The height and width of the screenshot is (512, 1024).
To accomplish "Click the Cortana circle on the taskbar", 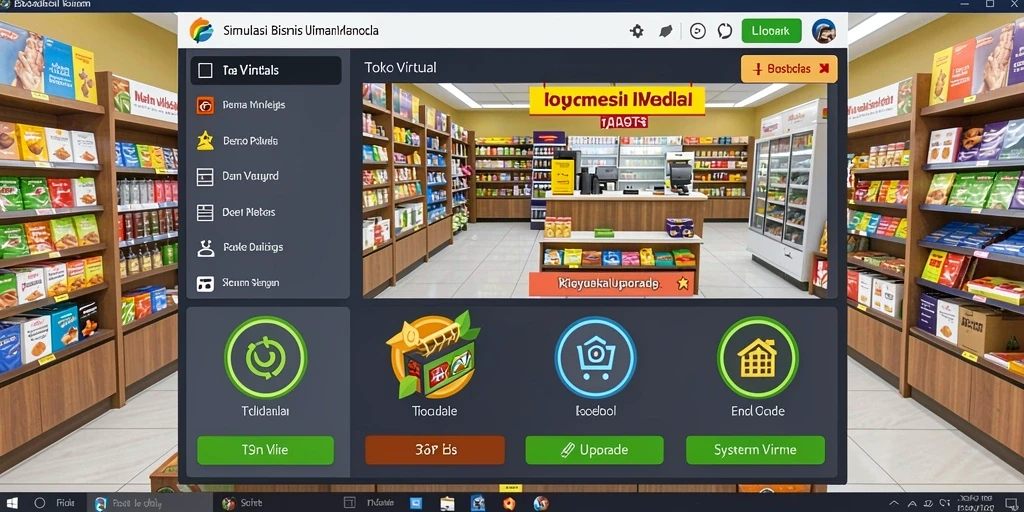I will tap(40, 503).
